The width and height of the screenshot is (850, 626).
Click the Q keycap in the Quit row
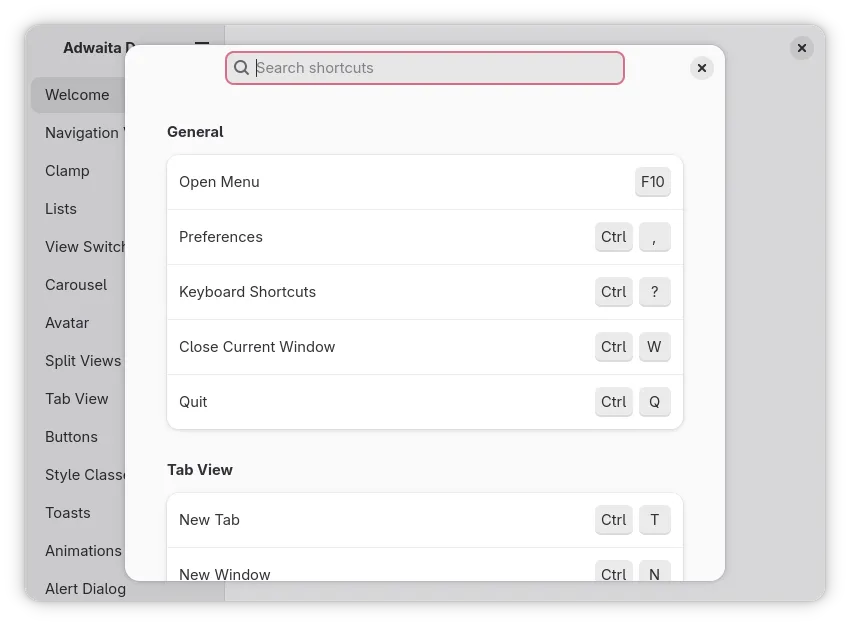[x=654, y=402]
